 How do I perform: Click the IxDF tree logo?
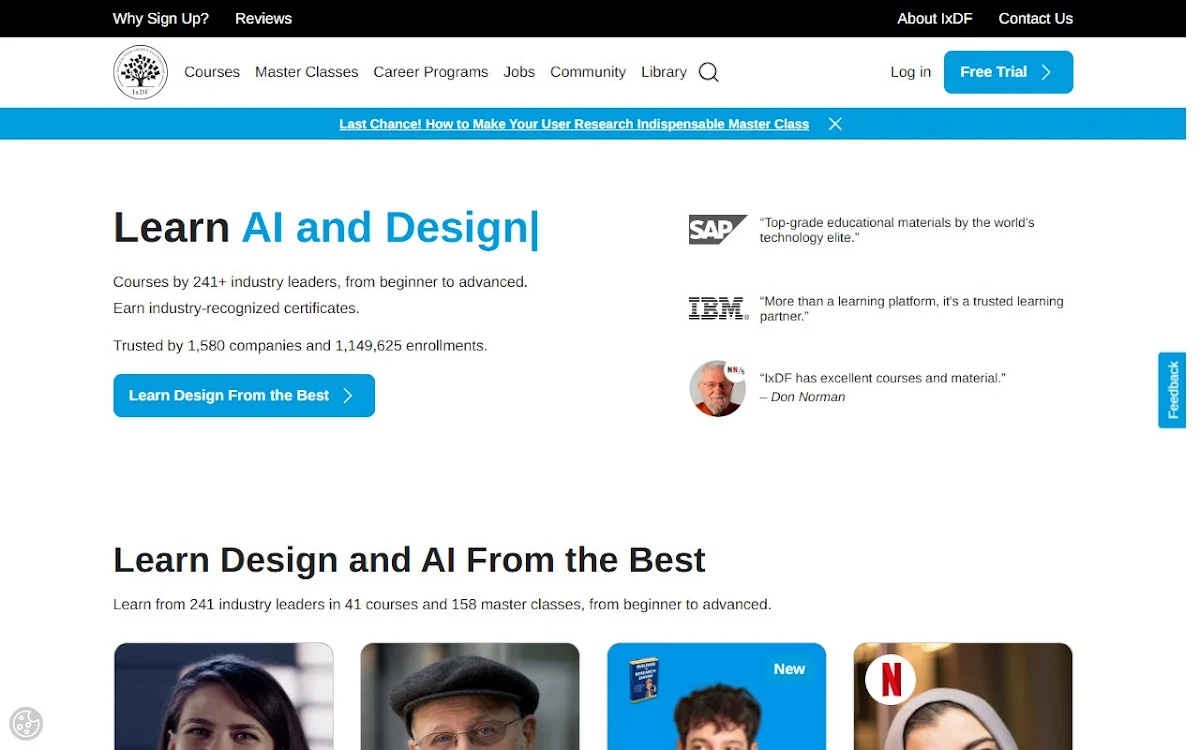[x=140, y=72]
